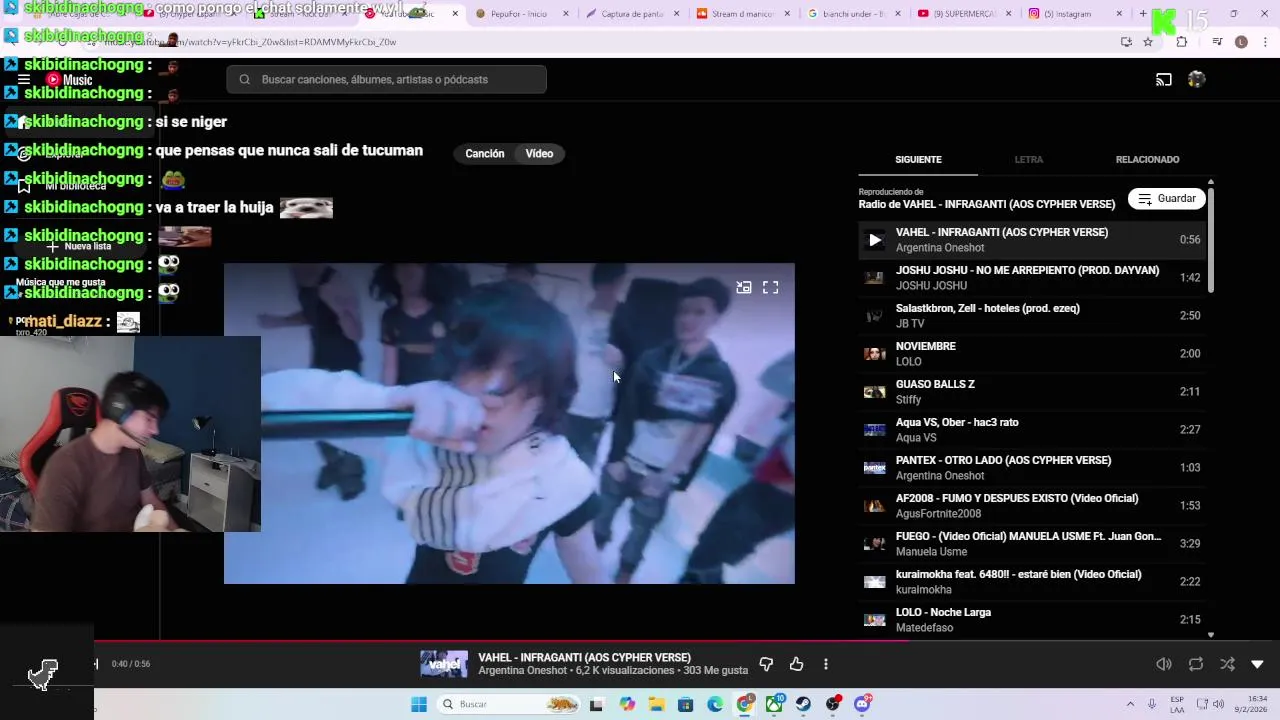
Task: Open Steam from the taskbar
Action: pyautogui.click(x=803, y=704)
